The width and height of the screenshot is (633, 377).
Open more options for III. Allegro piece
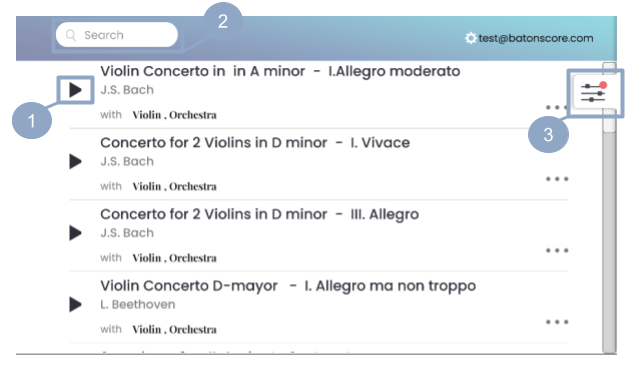coord(557,250)
